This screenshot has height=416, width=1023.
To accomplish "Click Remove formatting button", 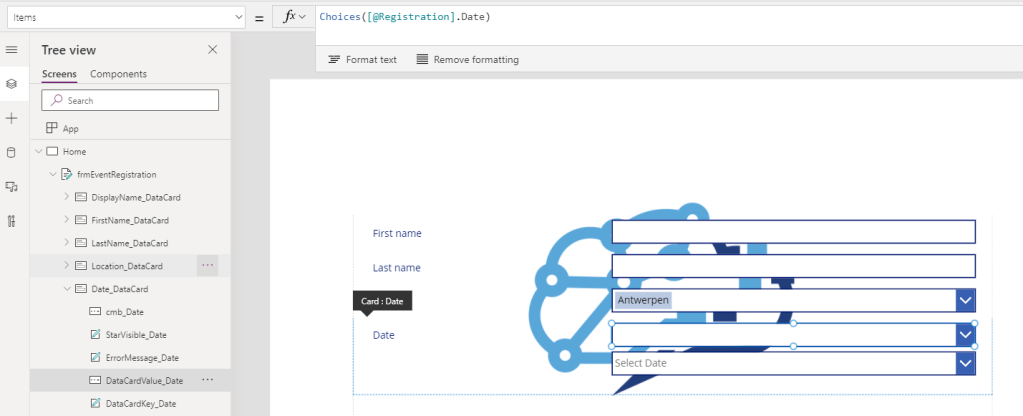I will pyautogui.click(x=467, y=60).
